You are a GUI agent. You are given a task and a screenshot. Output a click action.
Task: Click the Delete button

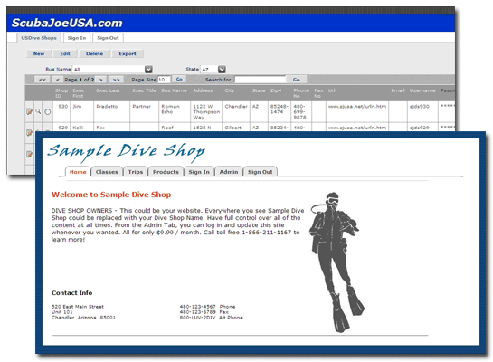tap(94, 53)
